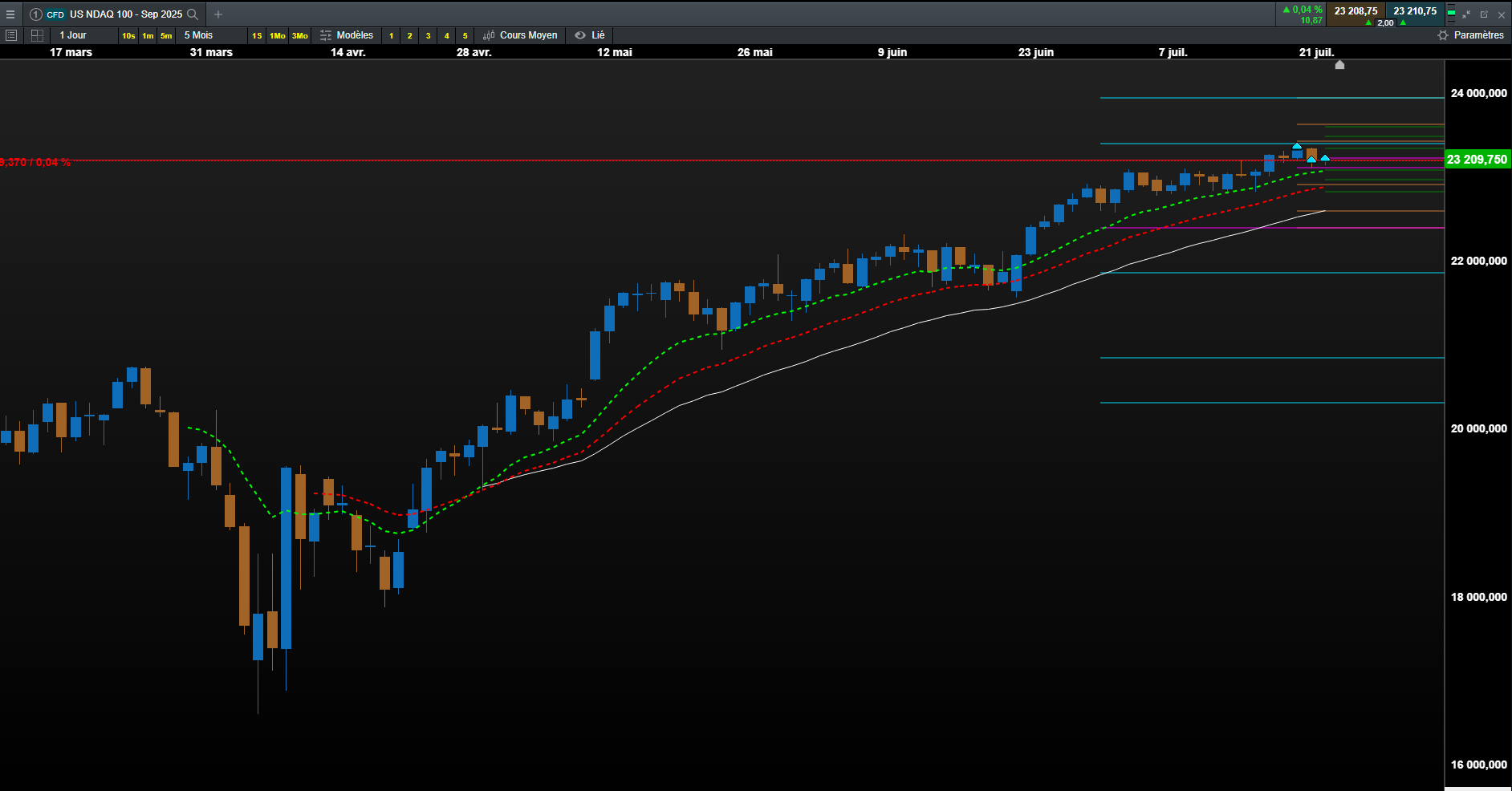The width and height of the screenshot is (1512, 791).
Task: Pop out the chart into a new window
Action: click(1484, 14)
